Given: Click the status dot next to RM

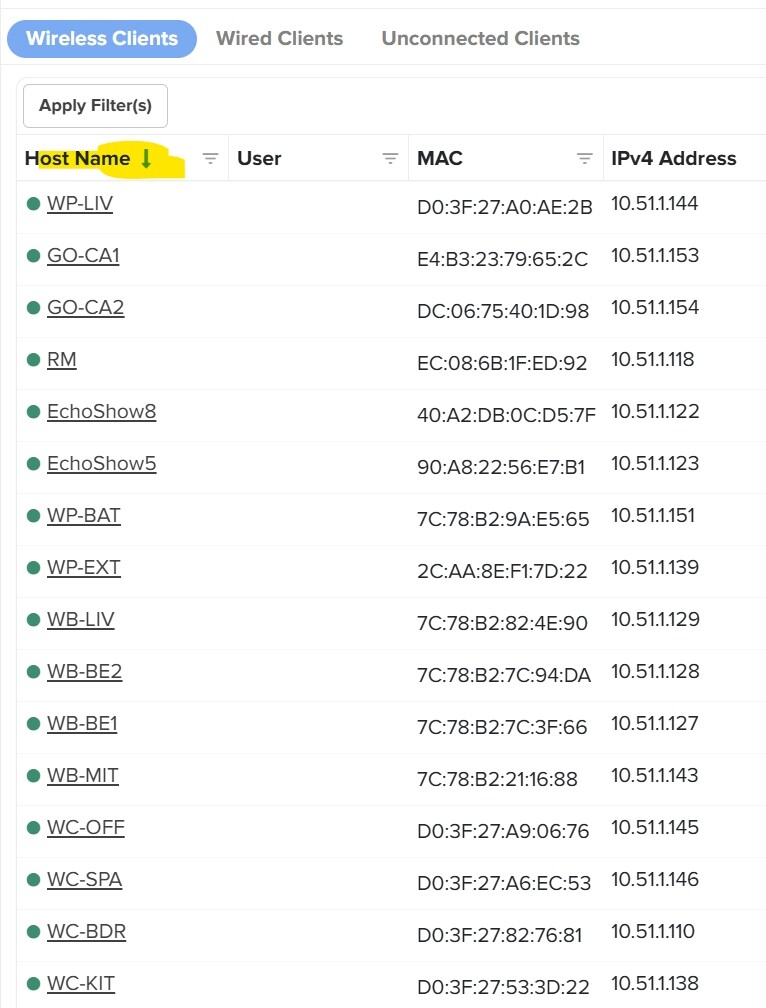Looking at the screenshot, I should 33,360.
